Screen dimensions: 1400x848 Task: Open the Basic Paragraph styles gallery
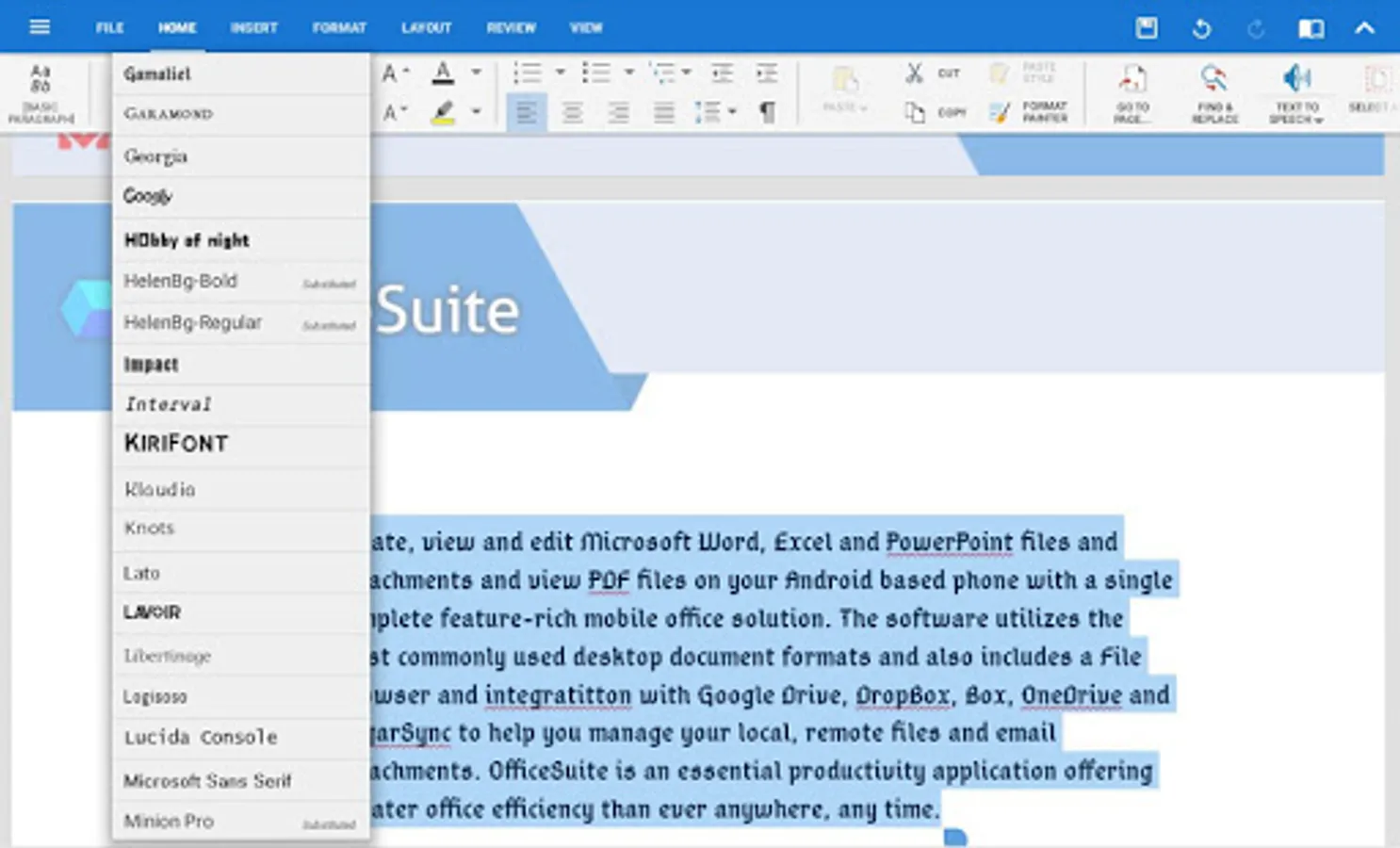41,93
